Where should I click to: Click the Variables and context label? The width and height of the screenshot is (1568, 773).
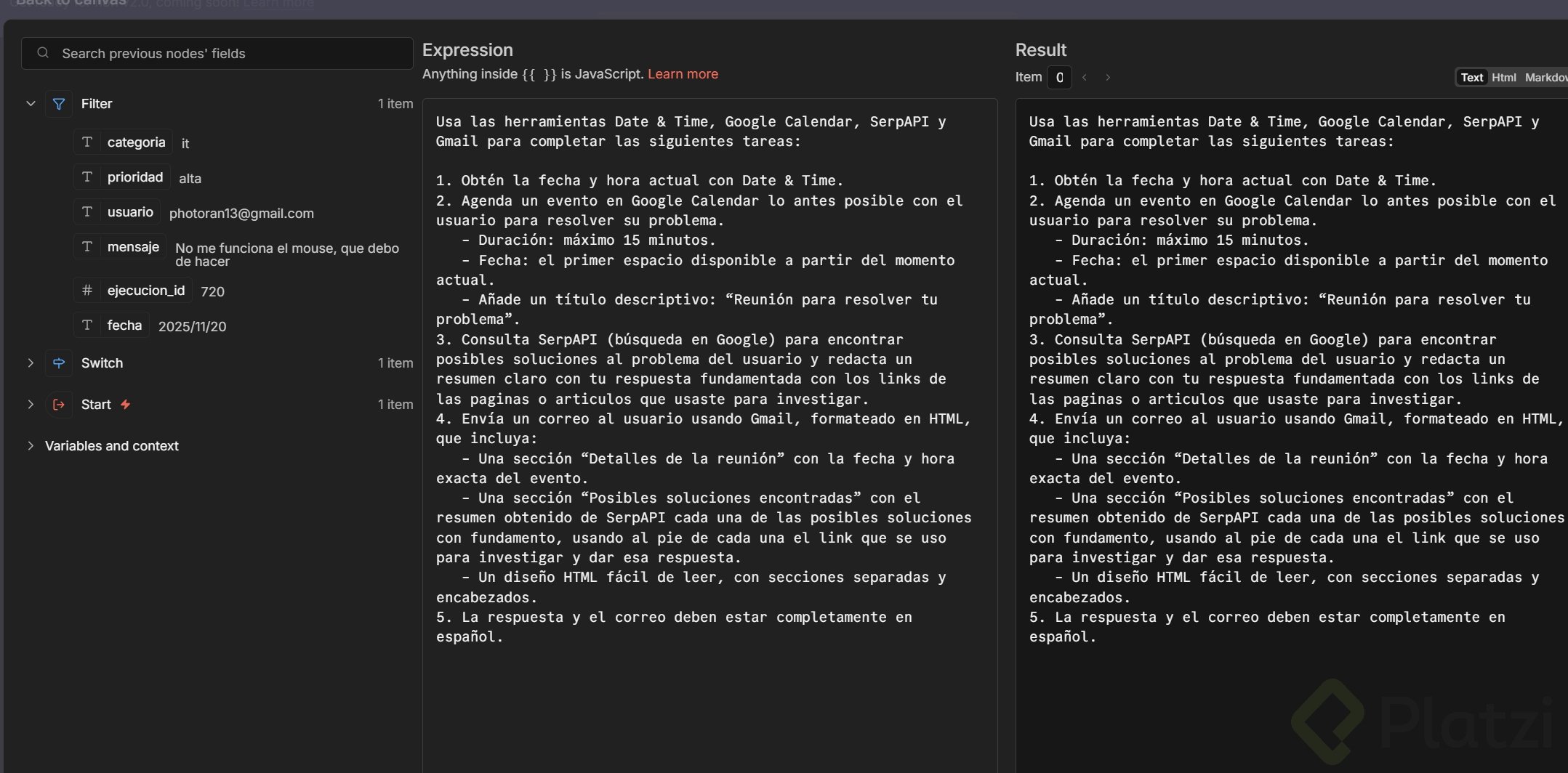(x=112, y=446)
